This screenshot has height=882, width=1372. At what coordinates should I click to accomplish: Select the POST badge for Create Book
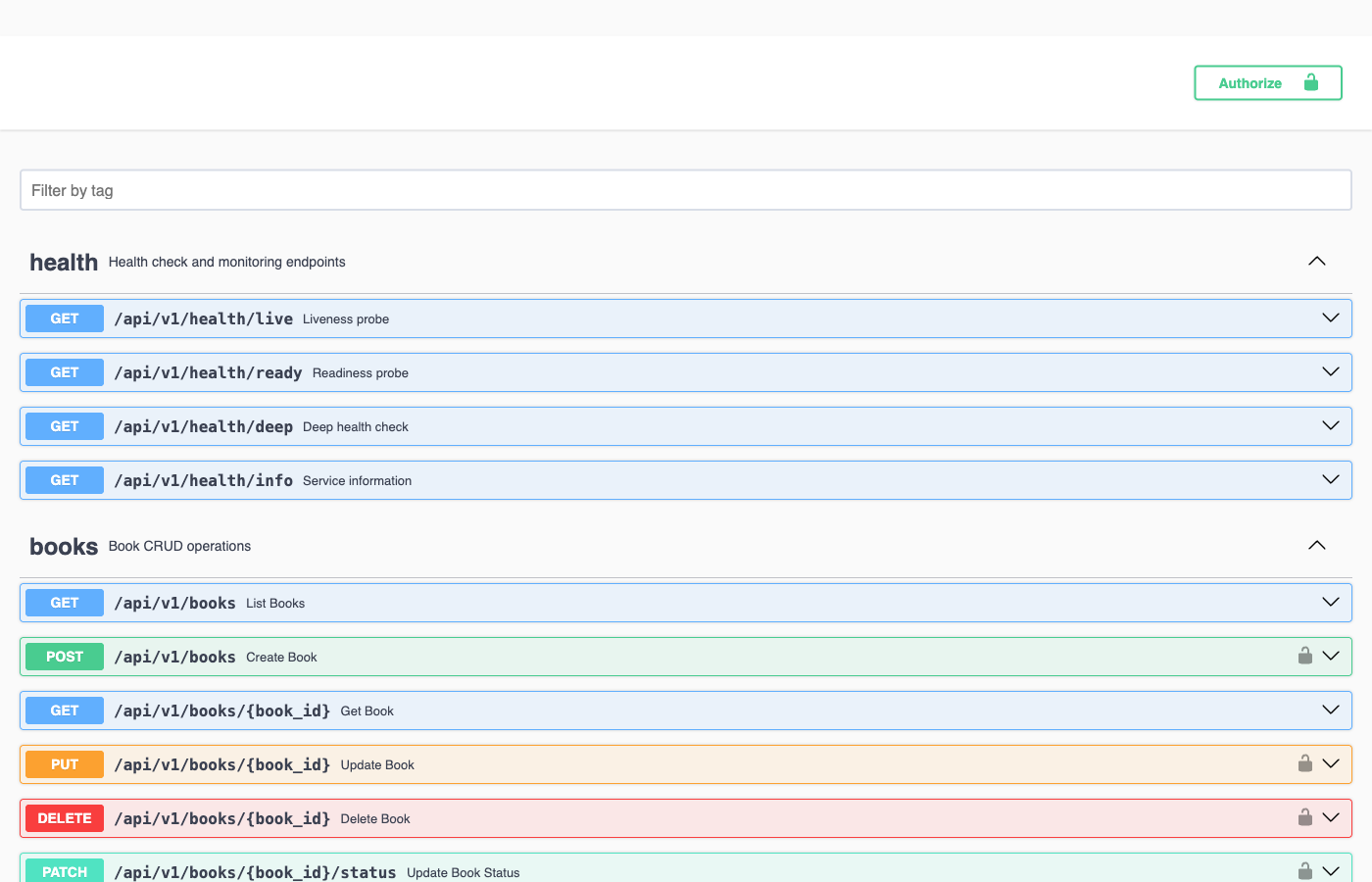pos(64,656)
